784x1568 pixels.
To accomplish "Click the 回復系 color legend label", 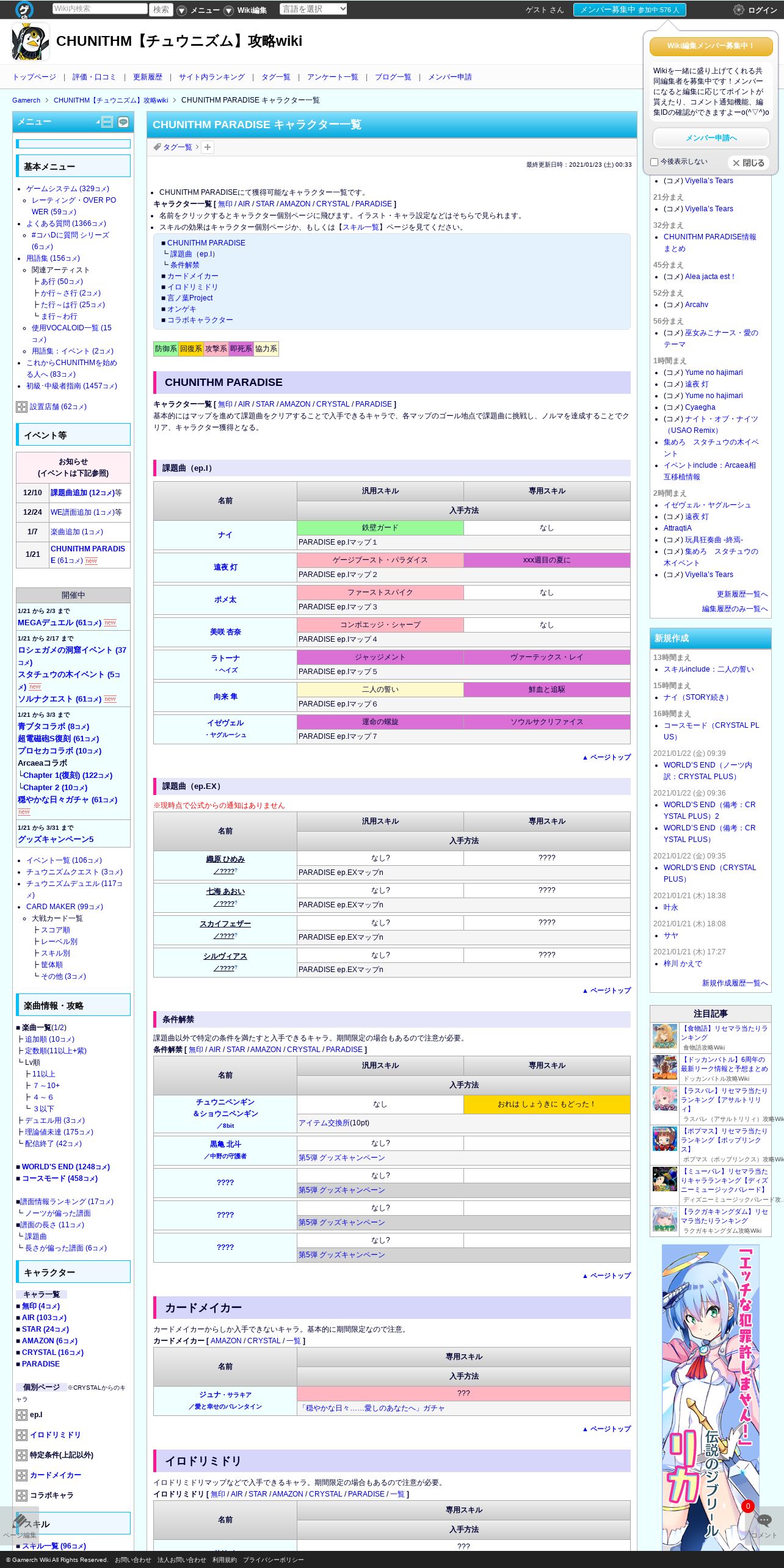I will pos(191,349).
